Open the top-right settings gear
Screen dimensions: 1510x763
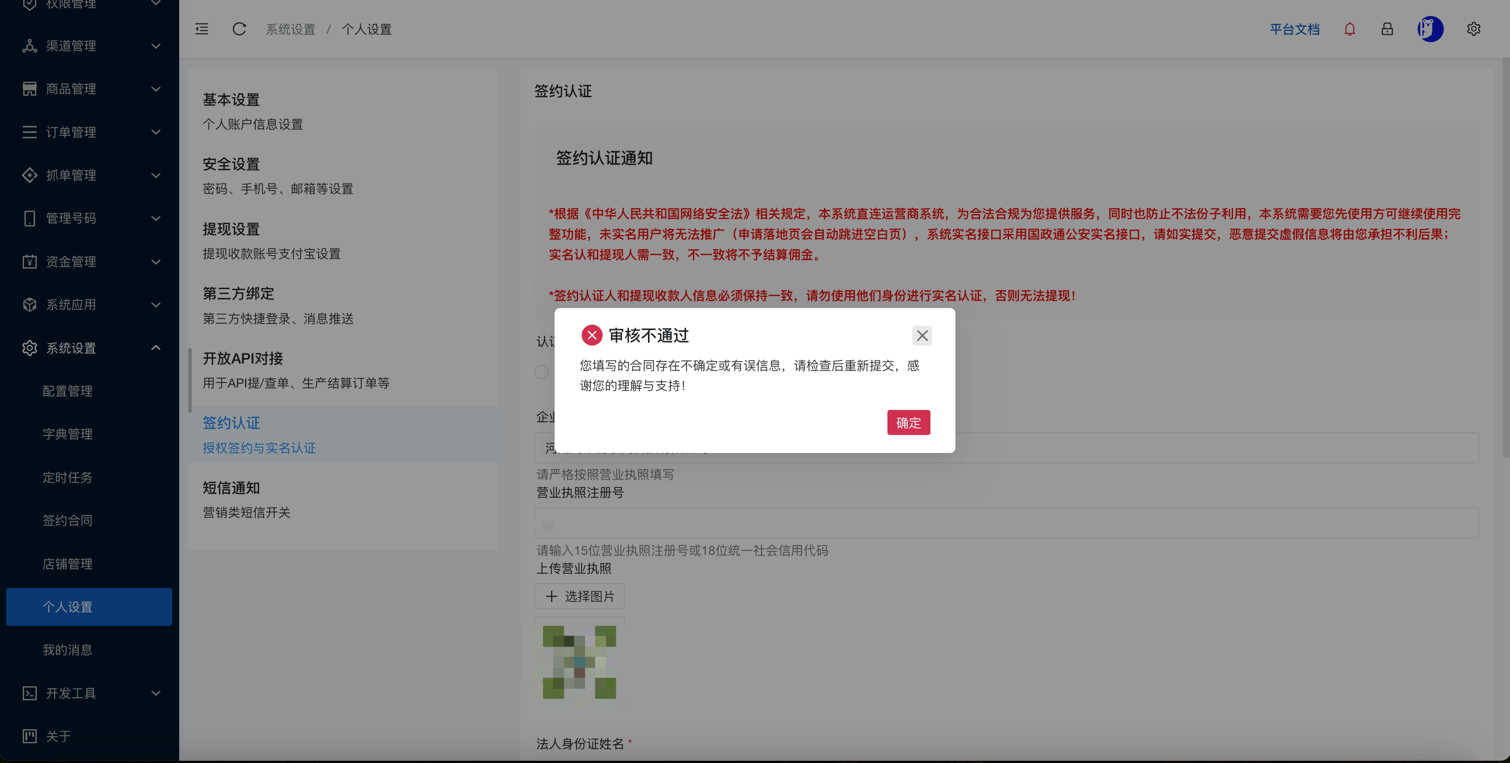pyautogui.click(x=1473, y=29)
